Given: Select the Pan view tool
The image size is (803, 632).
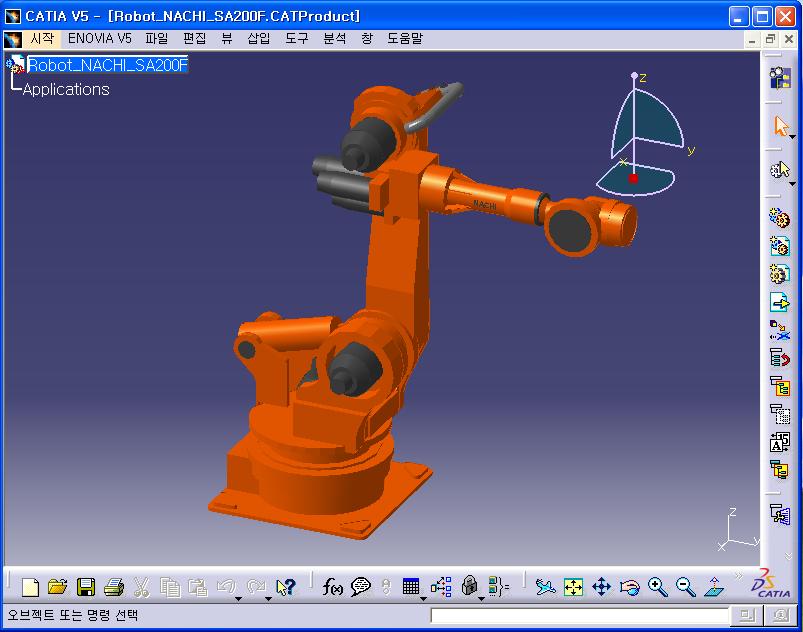Looking at the screenshot, I should 601,587.
